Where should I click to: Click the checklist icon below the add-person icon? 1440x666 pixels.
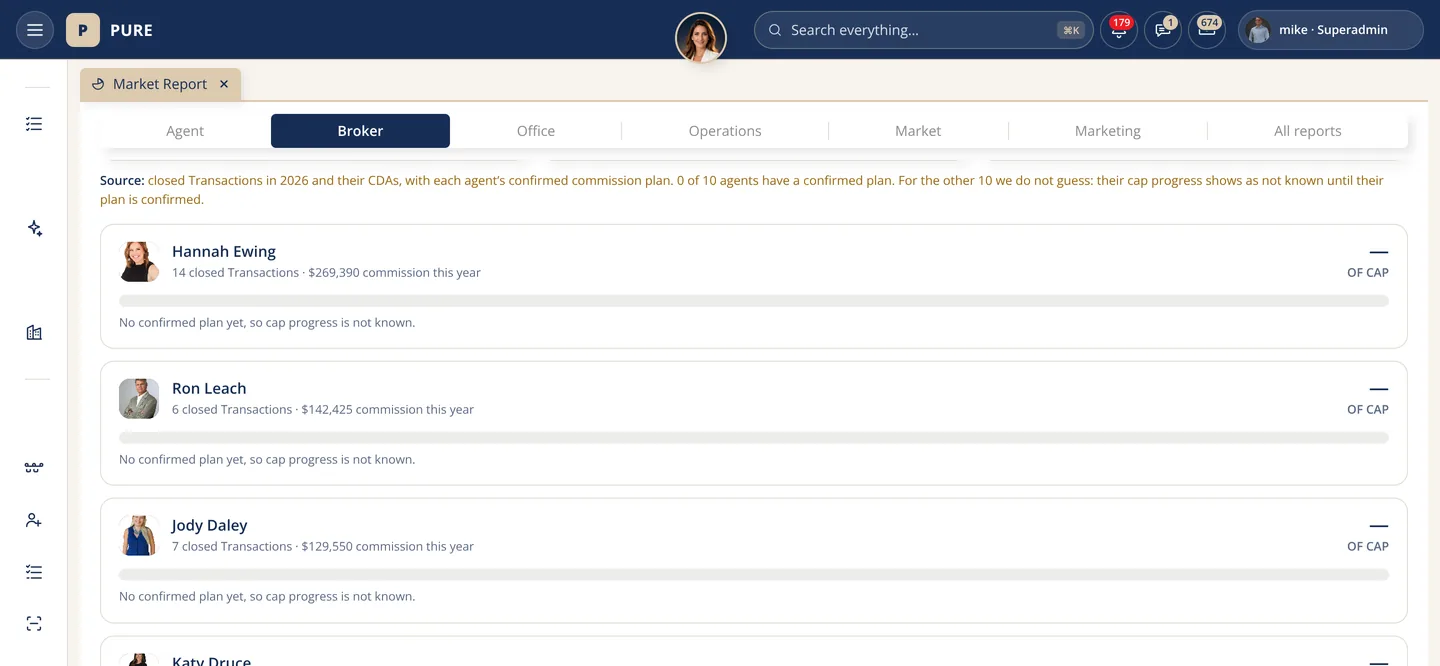(x=34, y=572)
